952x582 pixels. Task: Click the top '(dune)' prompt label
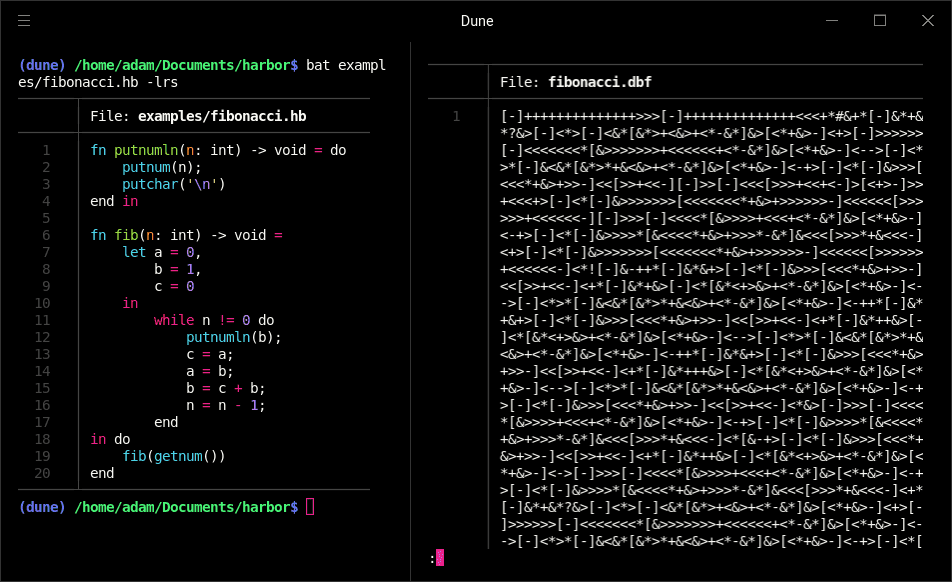[x=42, y=65]
